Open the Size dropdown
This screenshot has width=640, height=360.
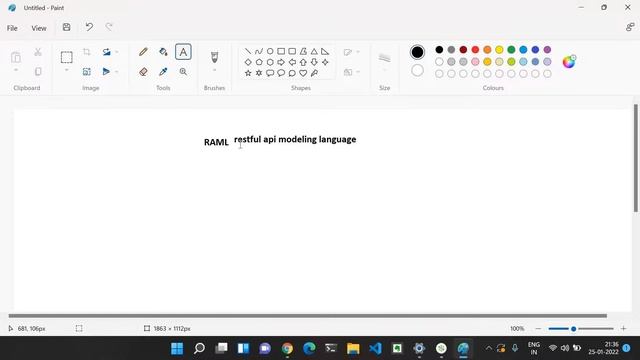coord(384,70)
